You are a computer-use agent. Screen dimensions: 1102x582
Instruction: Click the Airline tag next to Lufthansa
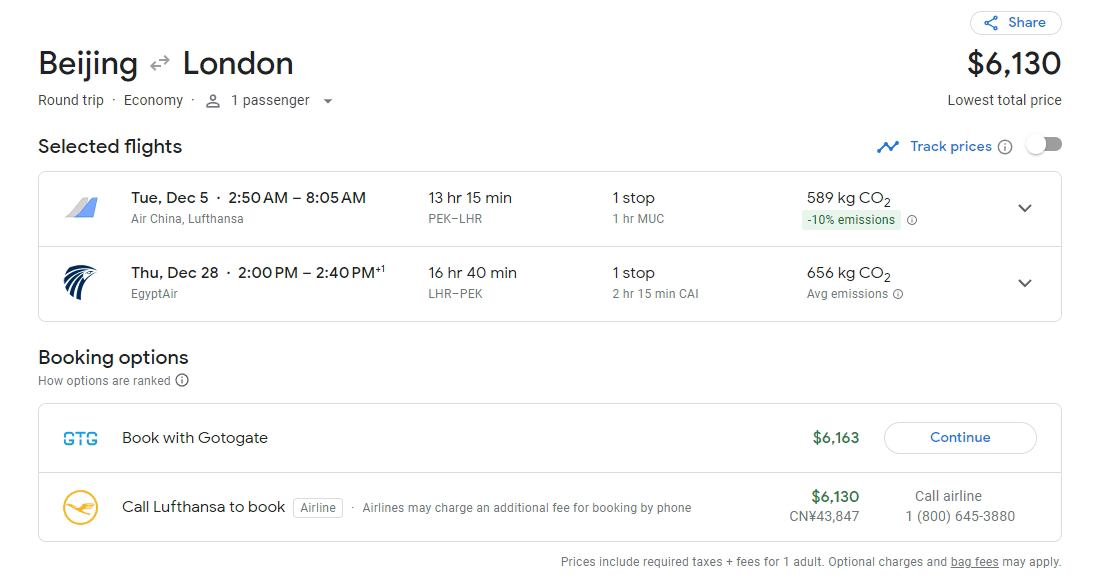click(318, 507)
